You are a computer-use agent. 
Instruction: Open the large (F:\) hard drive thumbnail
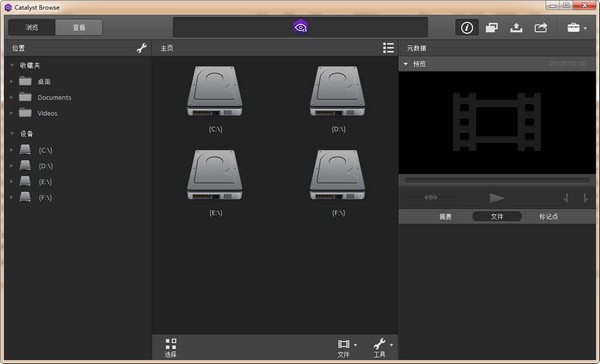(338, 175)
